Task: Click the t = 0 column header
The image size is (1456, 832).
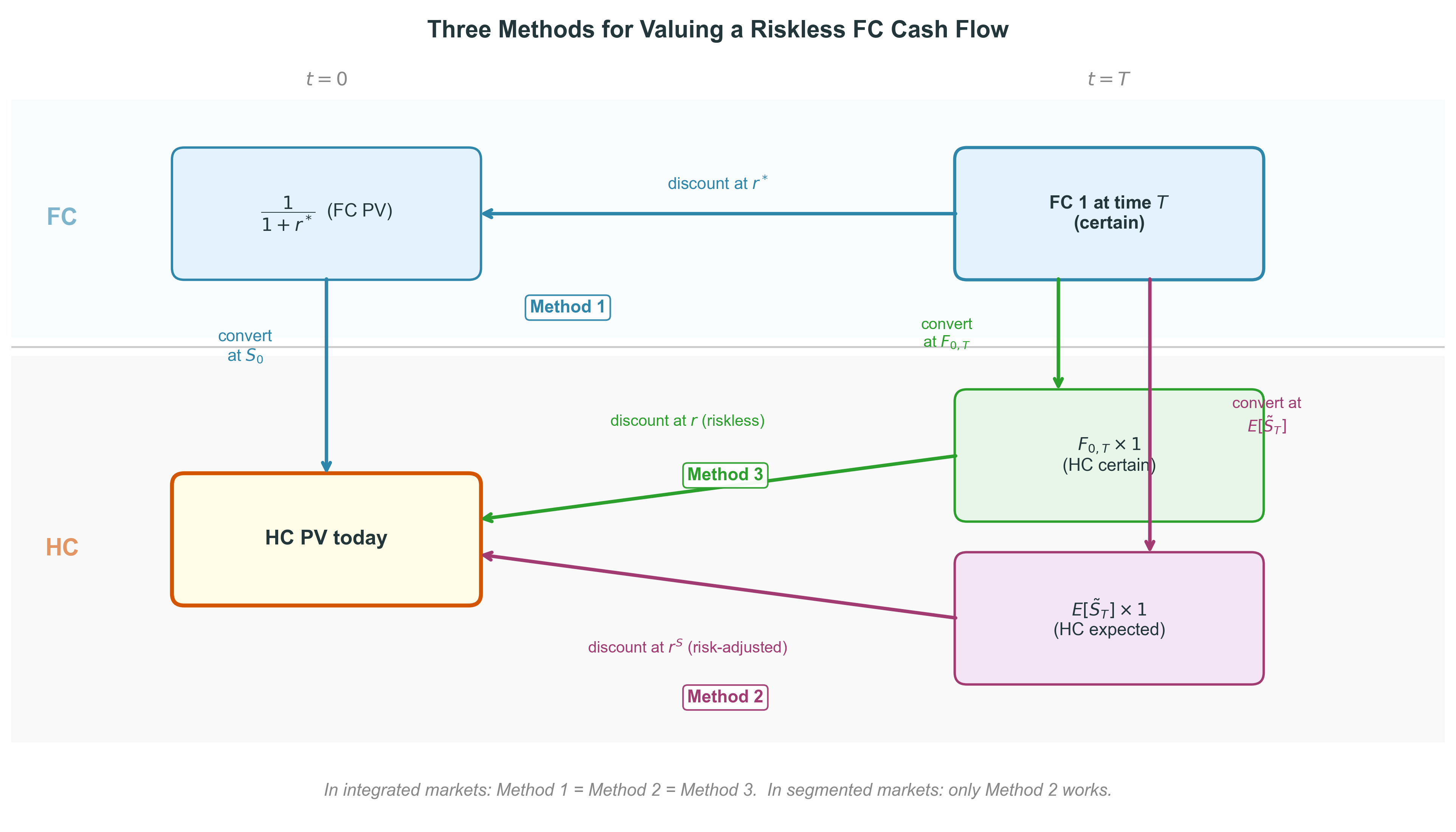Action: [x=327, y=79]
